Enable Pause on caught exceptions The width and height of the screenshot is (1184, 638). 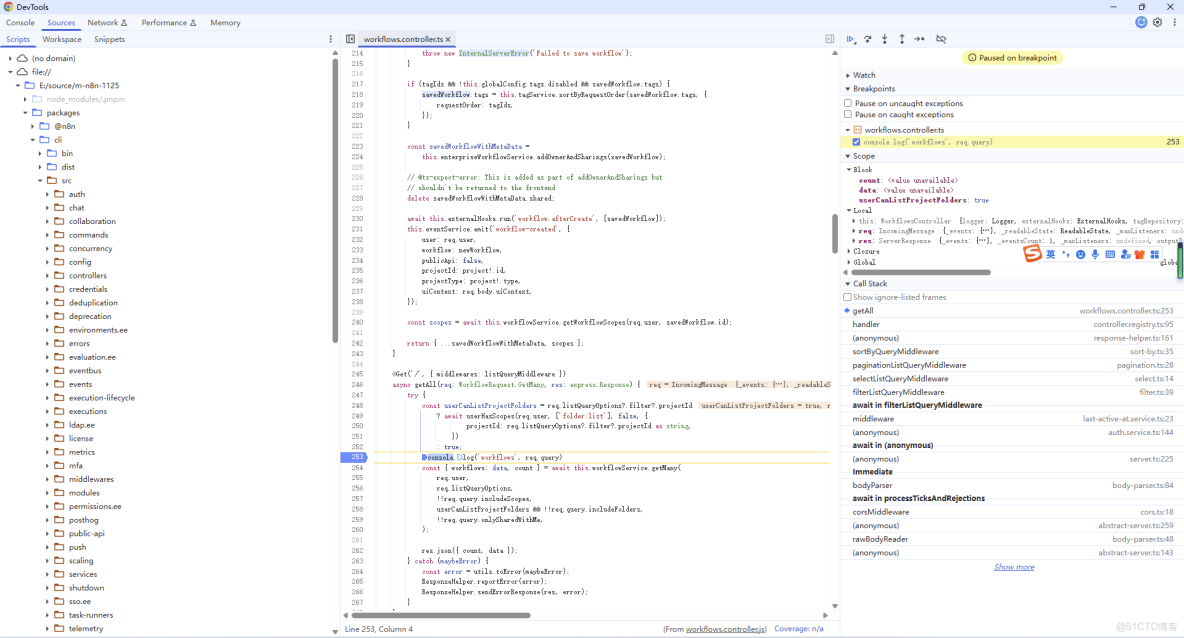pyautogui.click(x=848, y=114)
